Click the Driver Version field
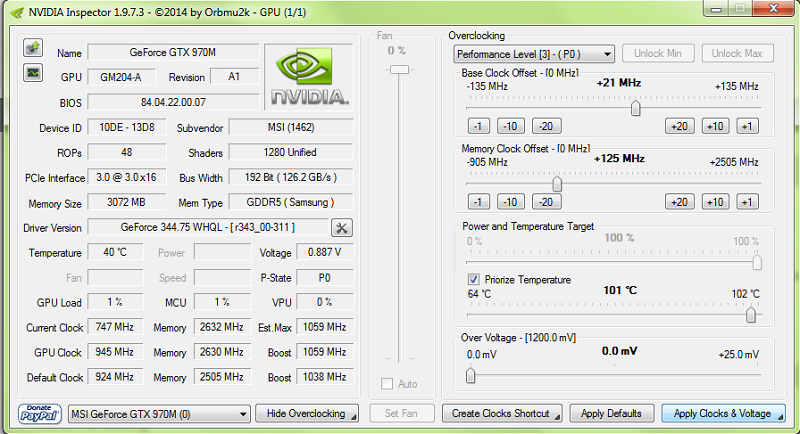 click(x=208, y=227)
